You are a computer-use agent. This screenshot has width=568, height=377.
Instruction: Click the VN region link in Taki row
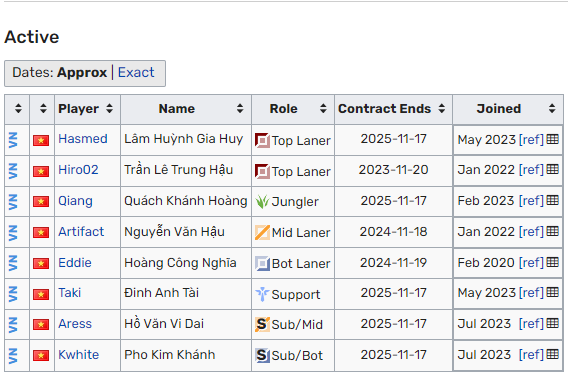click(x=13, y=294)
